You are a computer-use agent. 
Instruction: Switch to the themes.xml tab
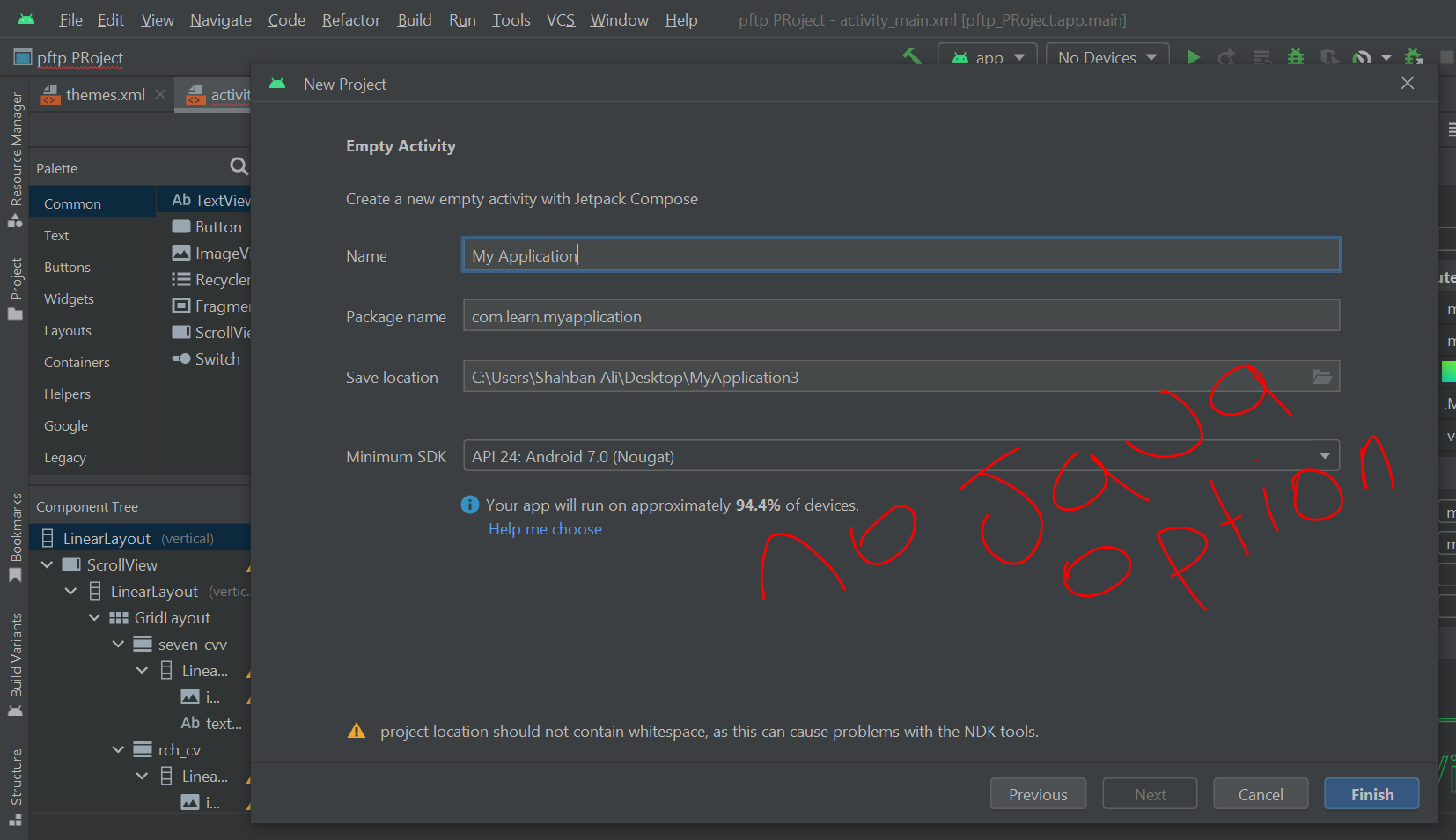pyautogui.click(x=105, y=95)
